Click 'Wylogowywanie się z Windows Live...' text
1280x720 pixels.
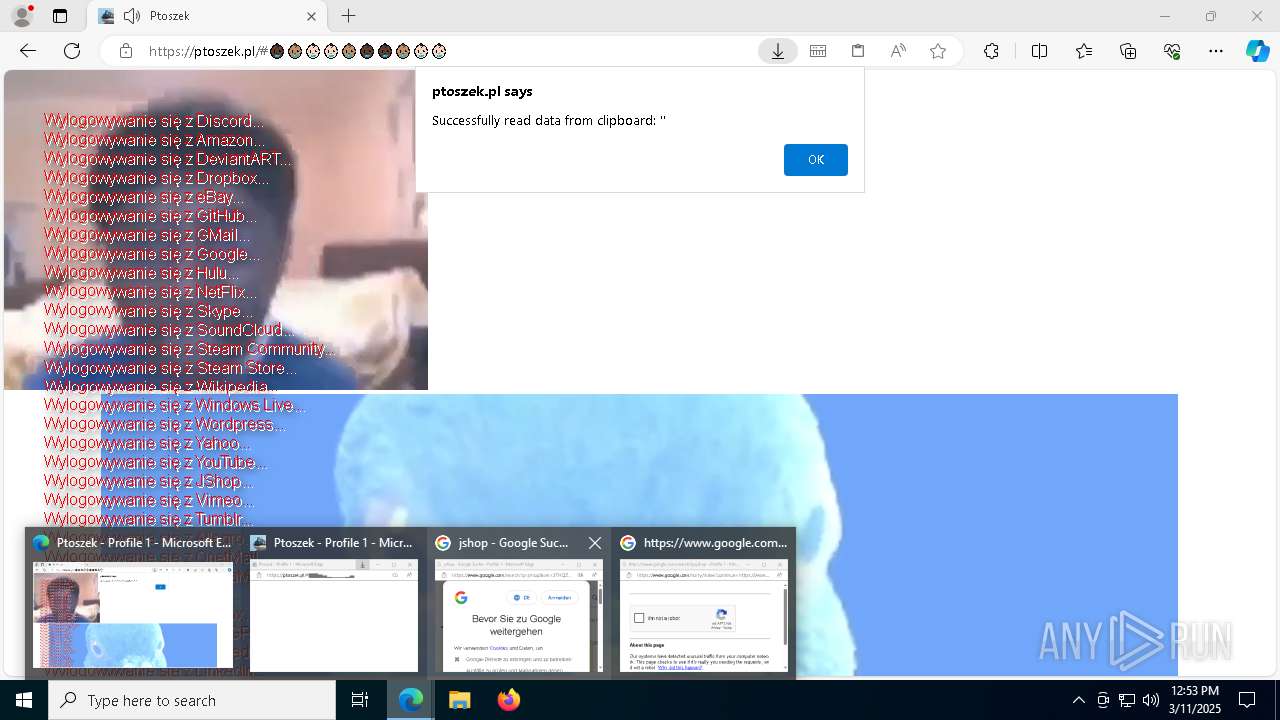(x=175, y=405)
